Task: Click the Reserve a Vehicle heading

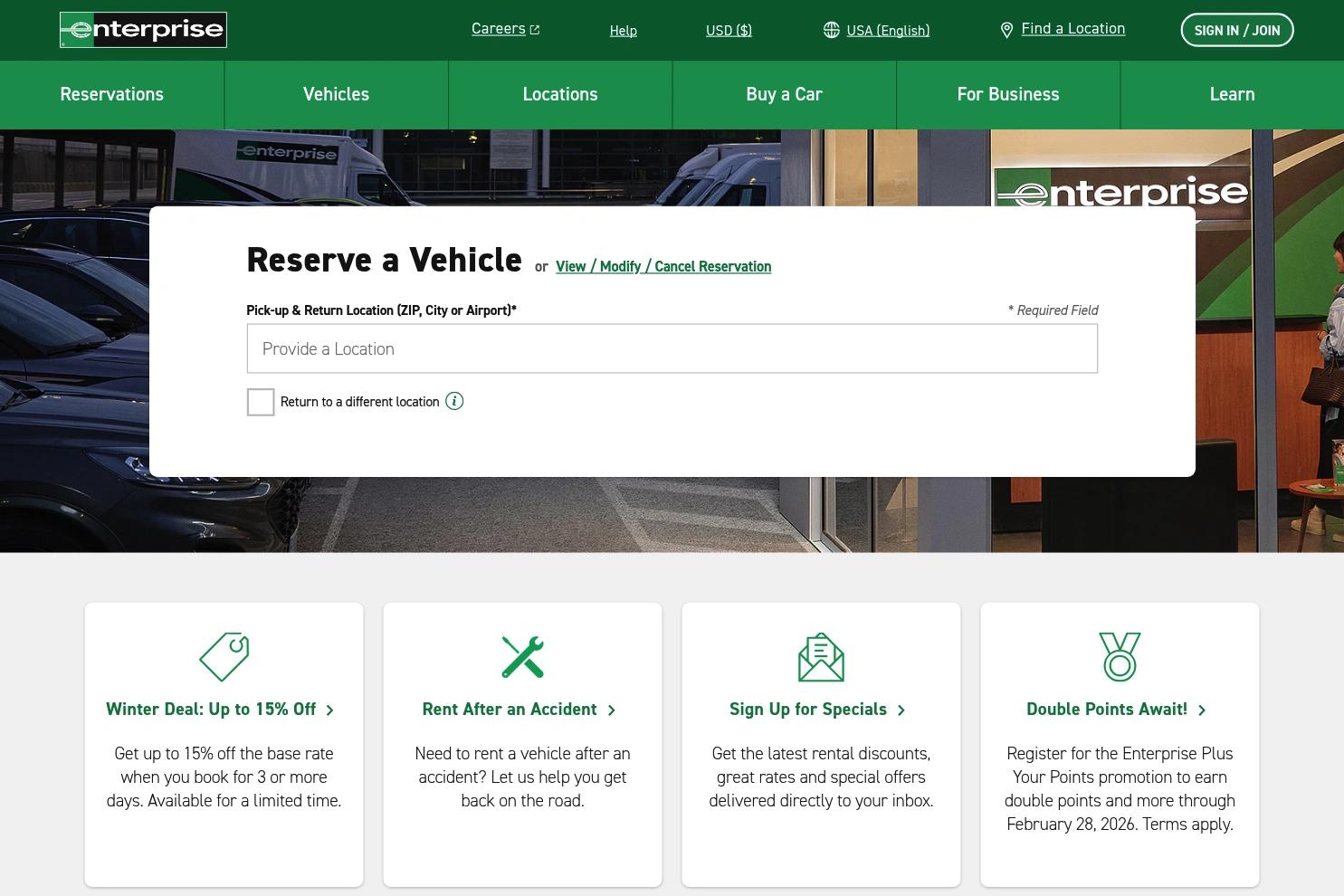Action: tap(384, 260)
